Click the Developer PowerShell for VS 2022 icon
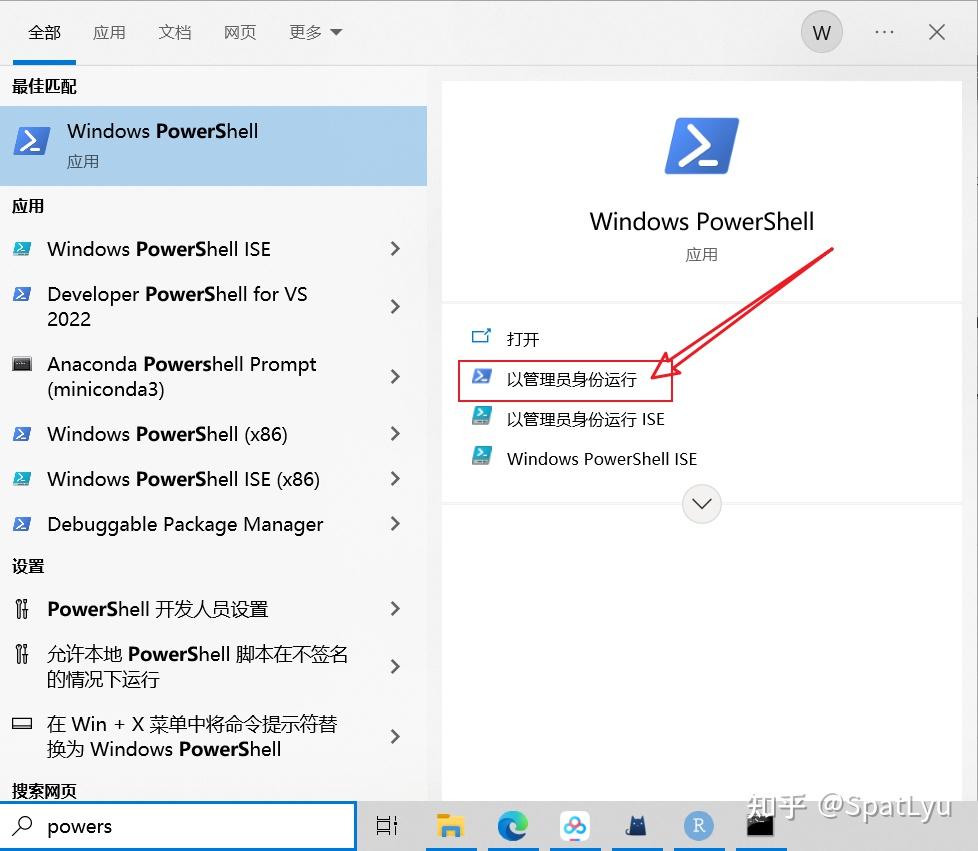The image size is (978, 851). click(22, 294)
